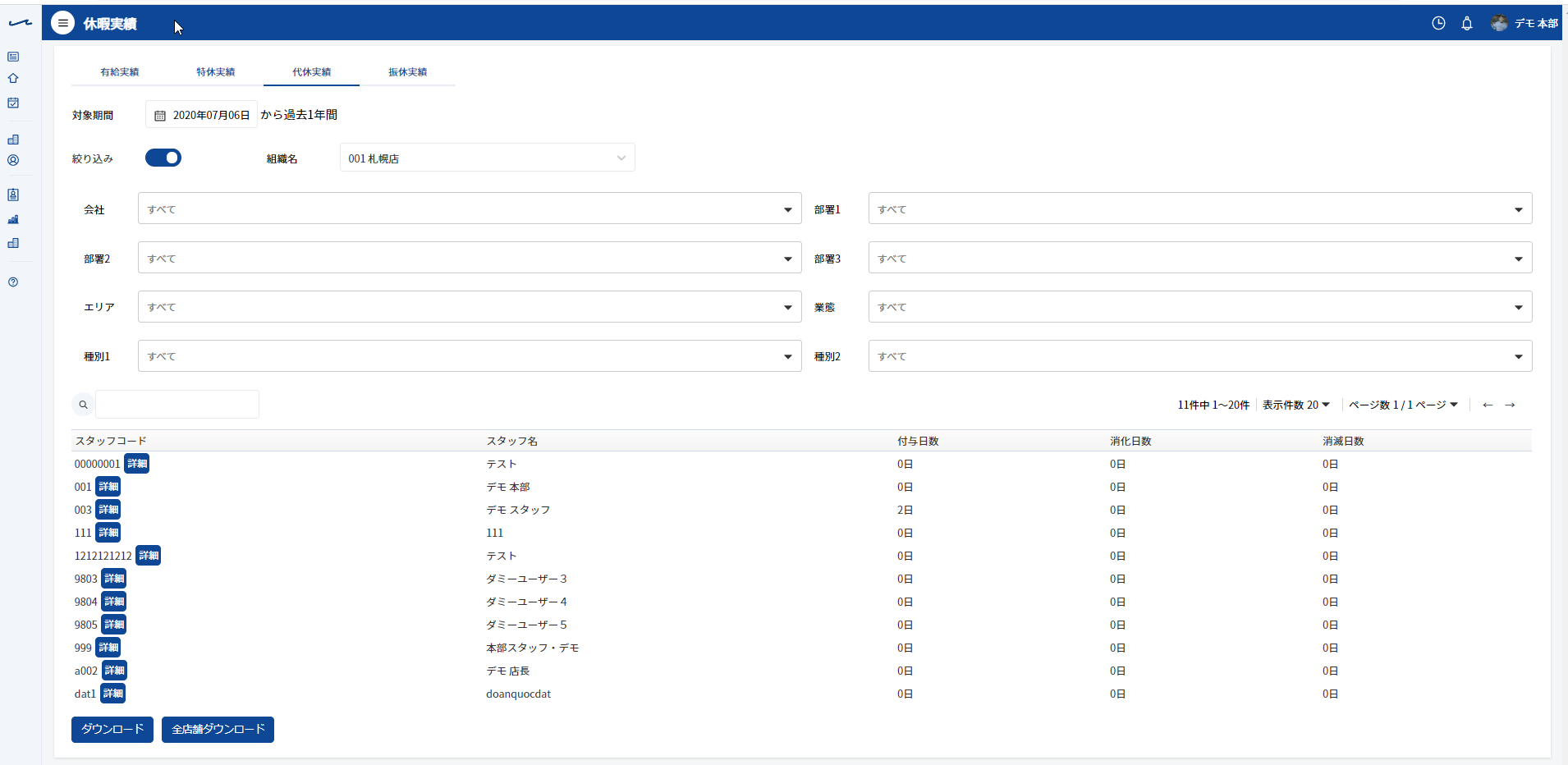Click the search magnifier icon
This screenshot has width=1568, height=765.
pos(83,405)
